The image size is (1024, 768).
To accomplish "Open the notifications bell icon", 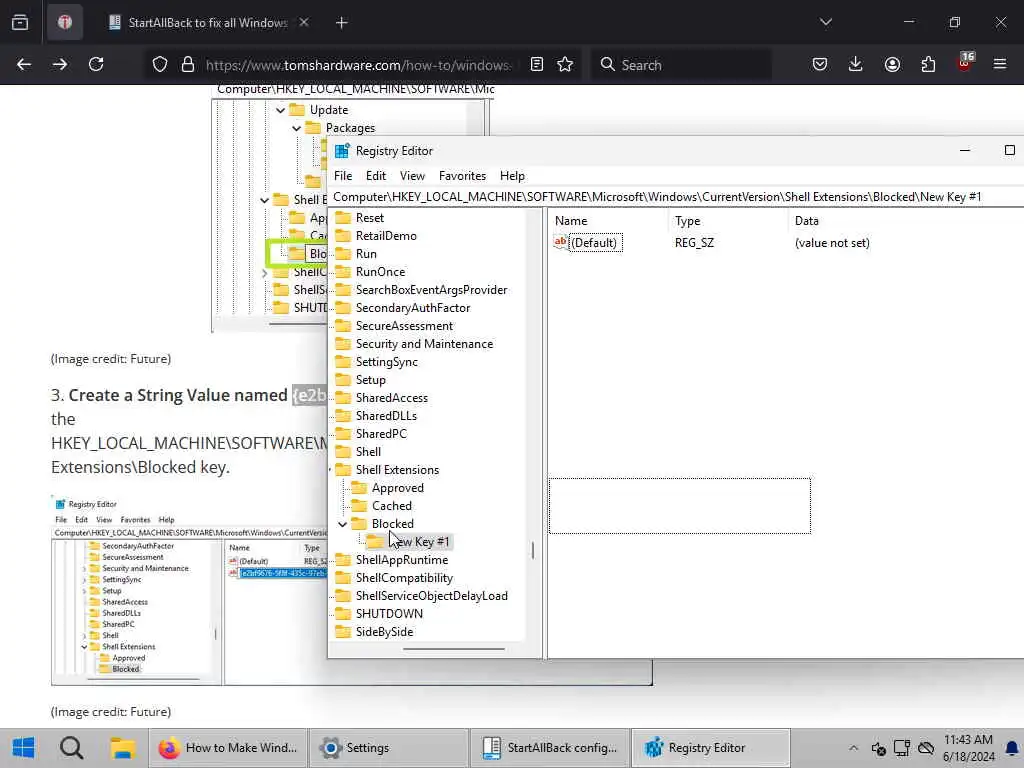I will pos(1012,748).
